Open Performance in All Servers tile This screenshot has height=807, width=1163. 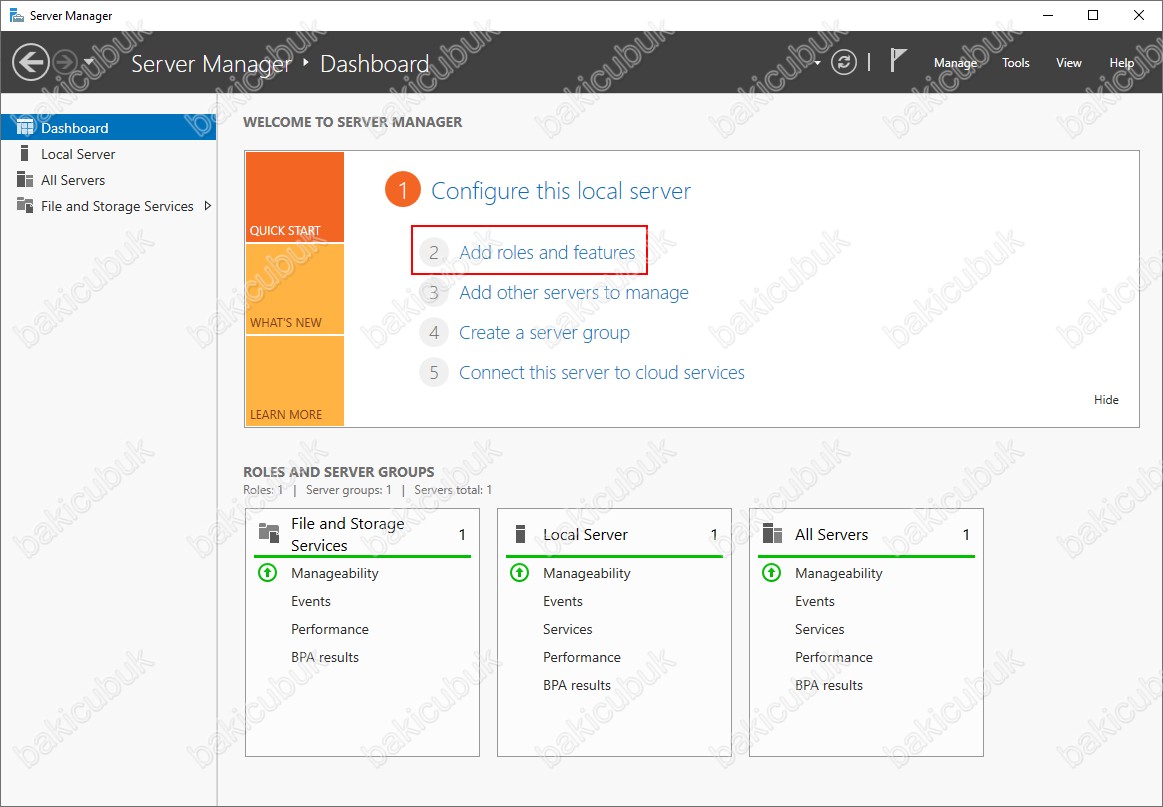834,657
